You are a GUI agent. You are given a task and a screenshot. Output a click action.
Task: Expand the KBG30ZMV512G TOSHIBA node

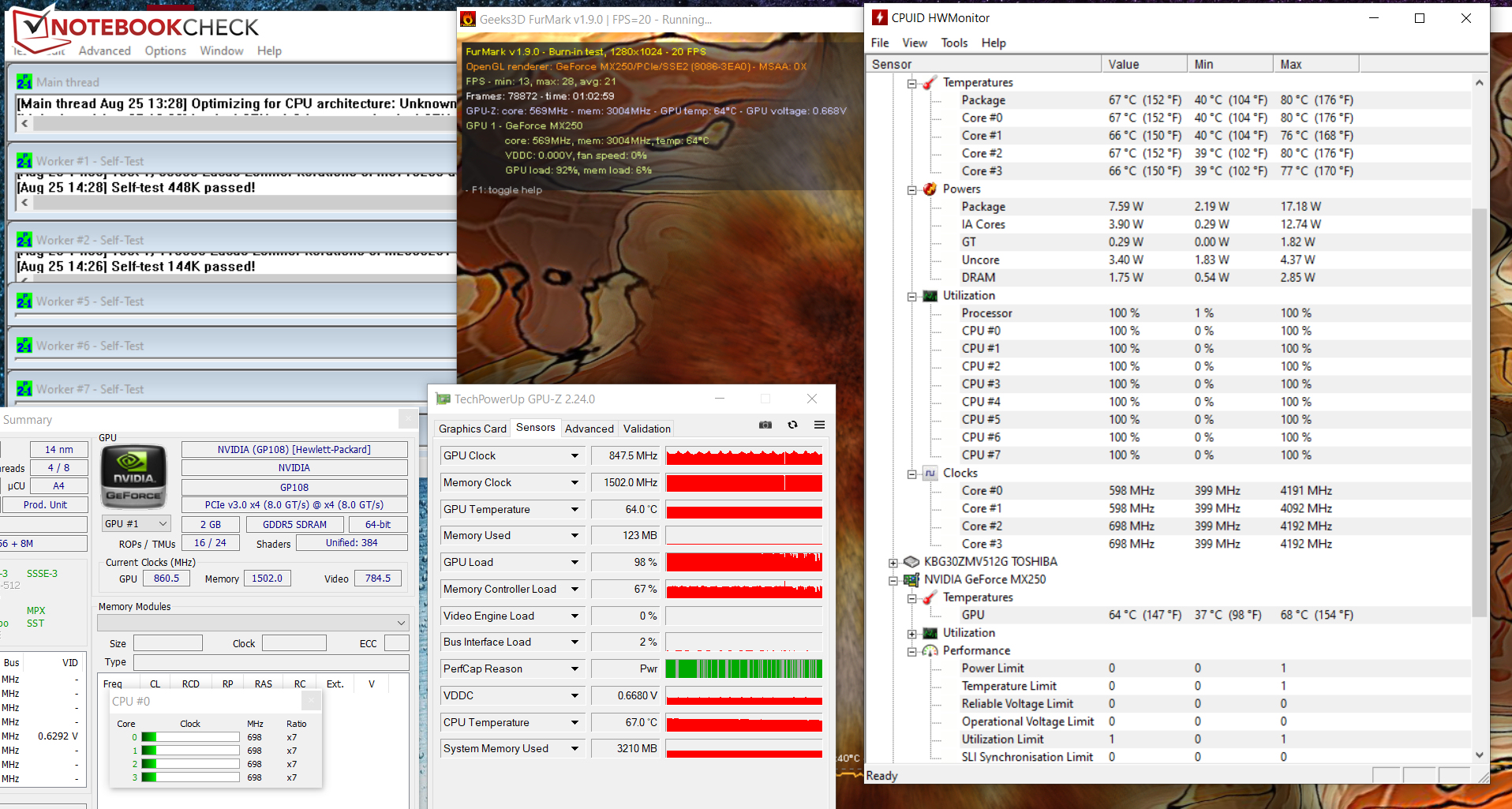(x=893, y=562)
